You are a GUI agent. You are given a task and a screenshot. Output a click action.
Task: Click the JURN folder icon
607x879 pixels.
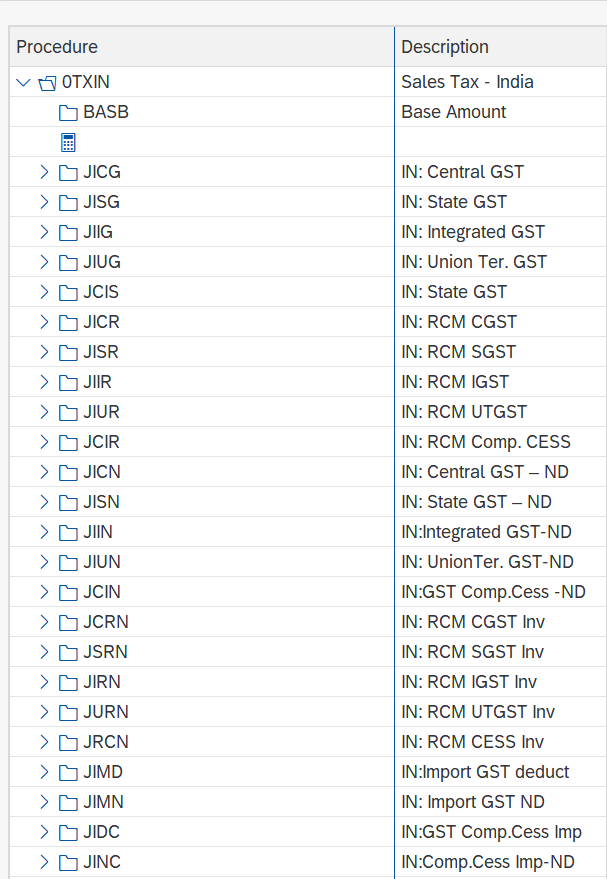click(x=68, y=713)
